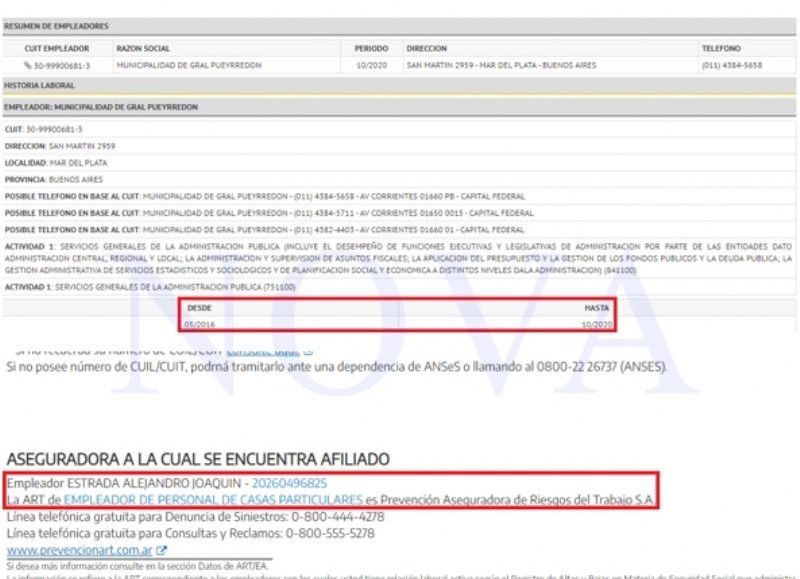The height and width of the screenshot is (579, 800).
Task: Select the sentence about obtaining a CUIL/CUIT via ANSeS
Action: (x=336, y=367)
